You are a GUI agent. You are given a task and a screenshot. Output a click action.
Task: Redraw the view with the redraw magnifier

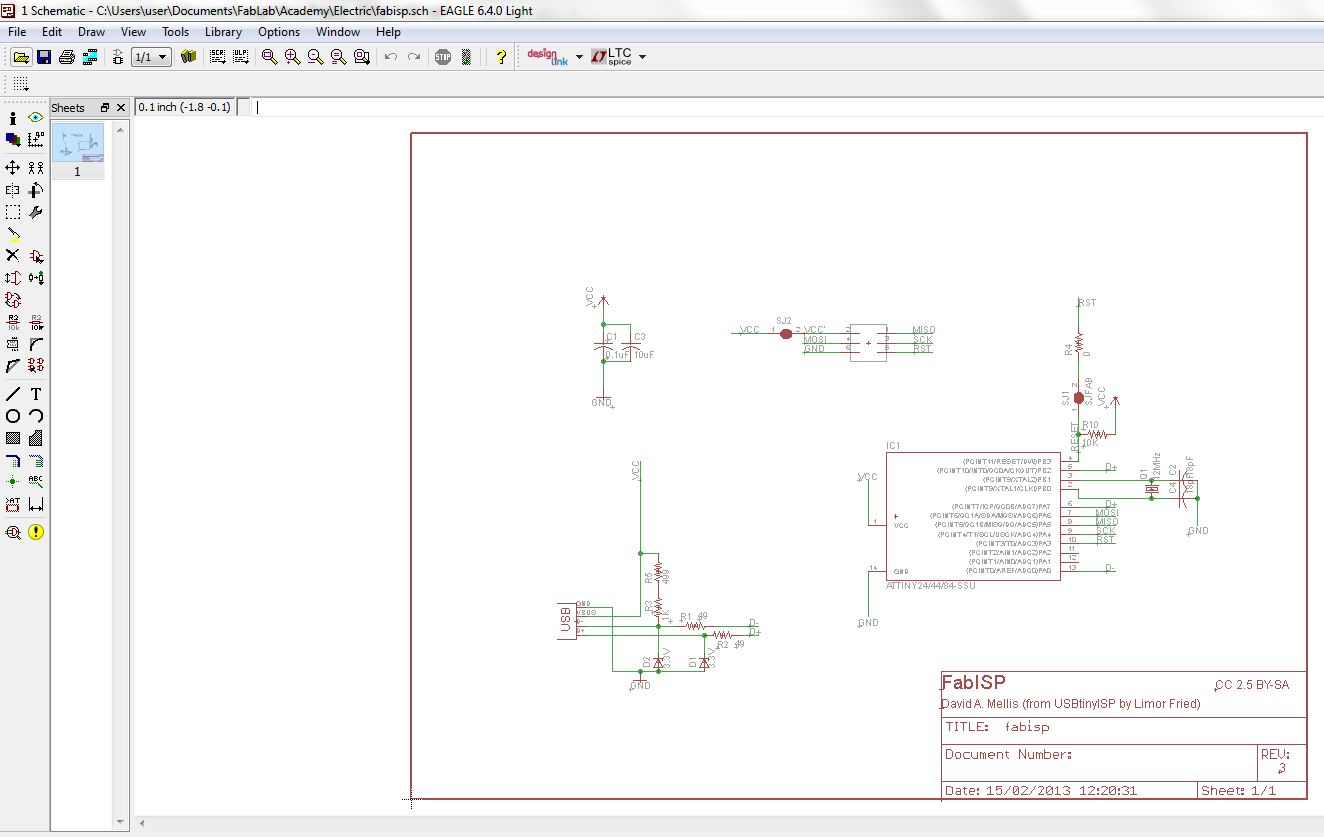click(x=338, y=57)
